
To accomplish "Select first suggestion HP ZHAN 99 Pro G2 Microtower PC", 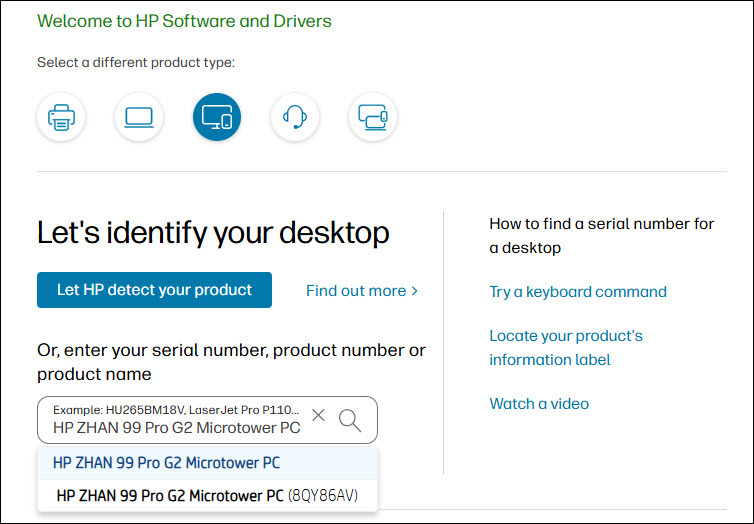I will coord(167,463).
